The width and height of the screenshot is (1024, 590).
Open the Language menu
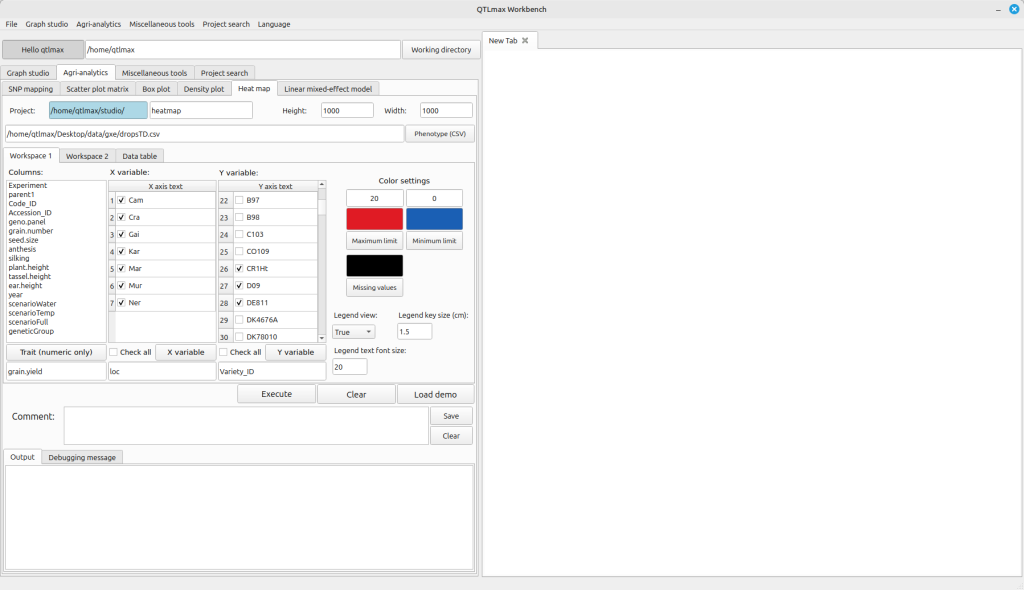click(274, 24)
